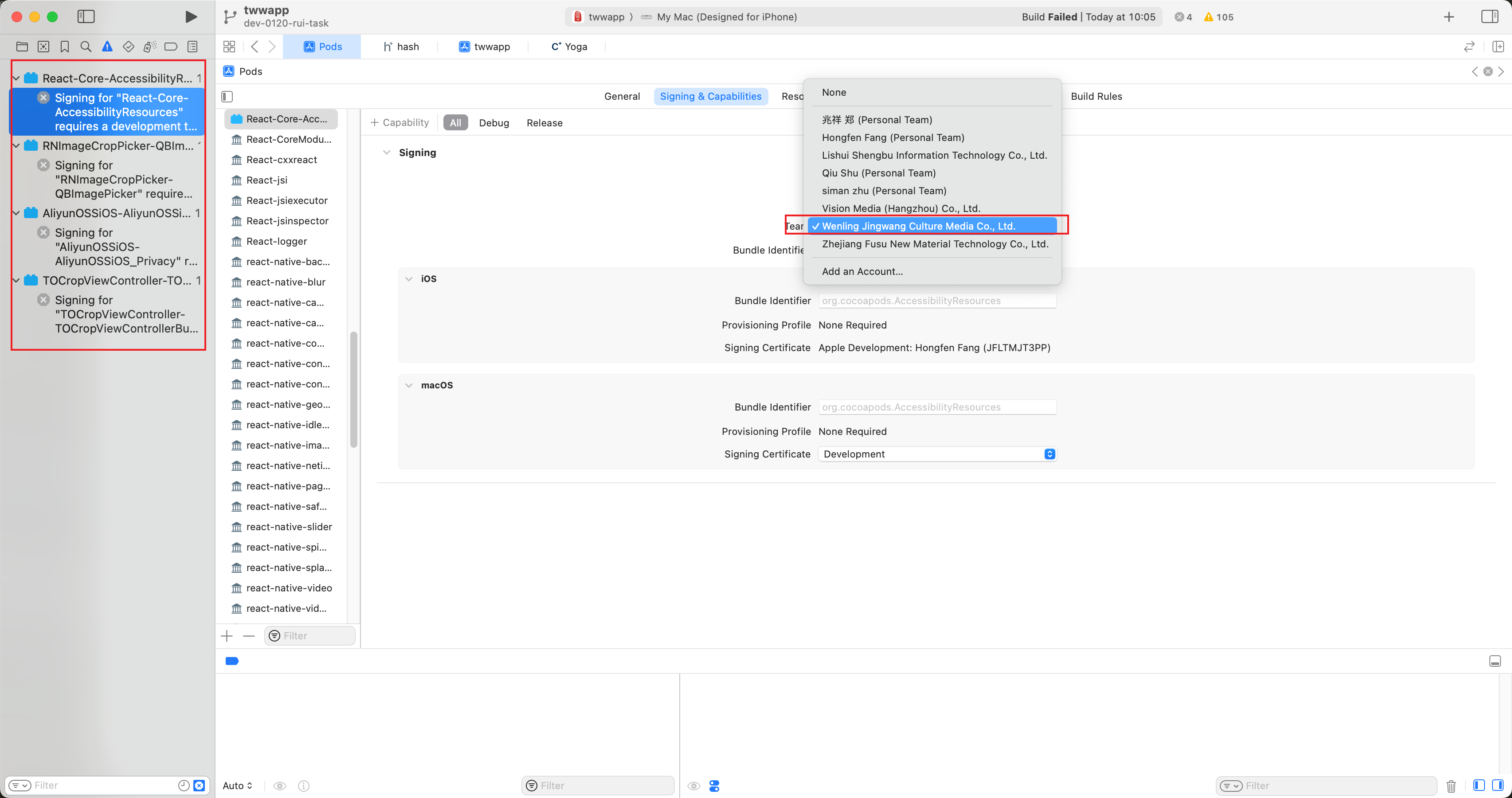
Task: Open the Report navigator icon
Action: [x=192, y=47]
